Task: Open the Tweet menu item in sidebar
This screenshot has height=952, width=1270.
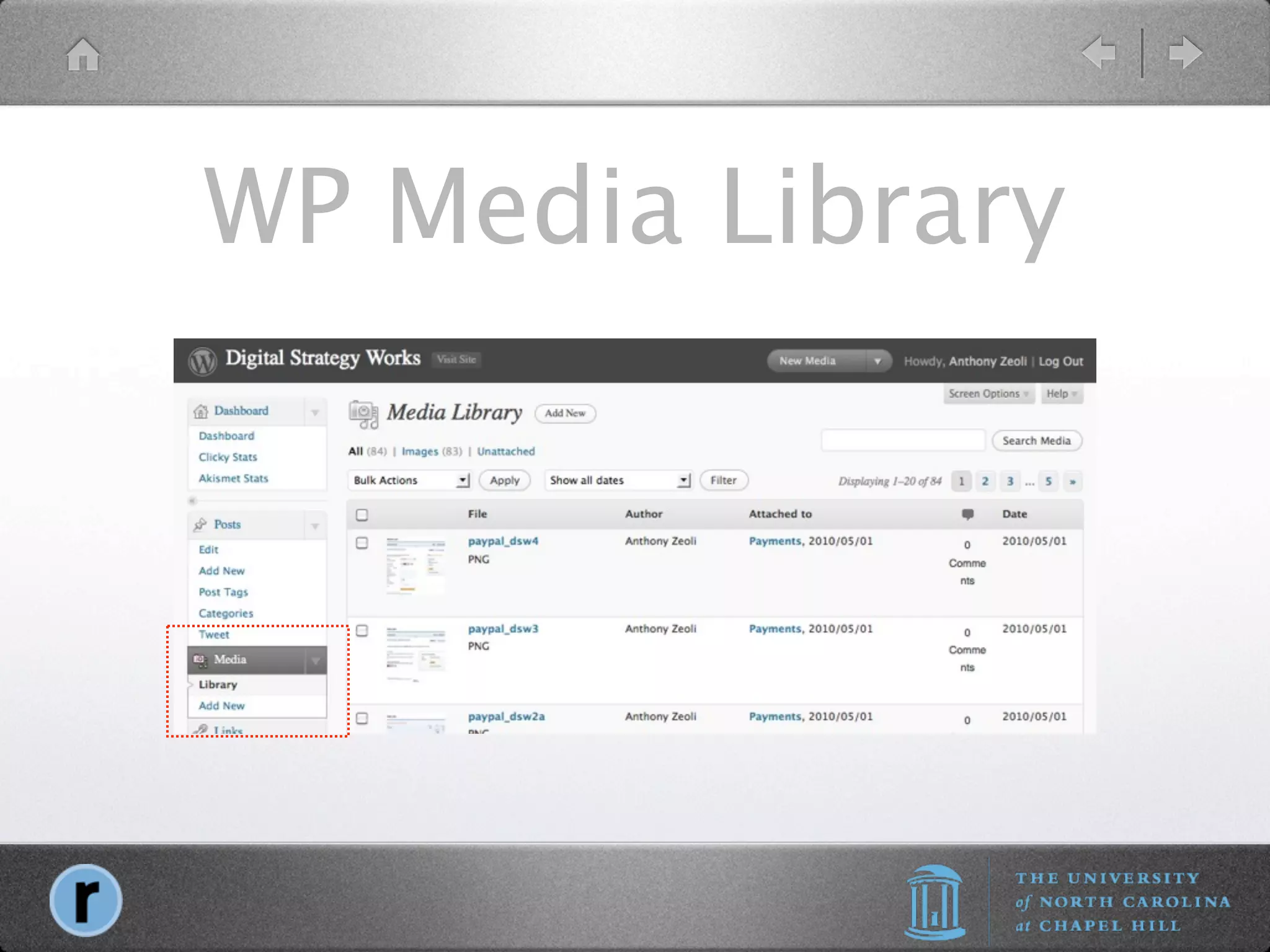Action: pyautogui.click(x=213, y=635)
